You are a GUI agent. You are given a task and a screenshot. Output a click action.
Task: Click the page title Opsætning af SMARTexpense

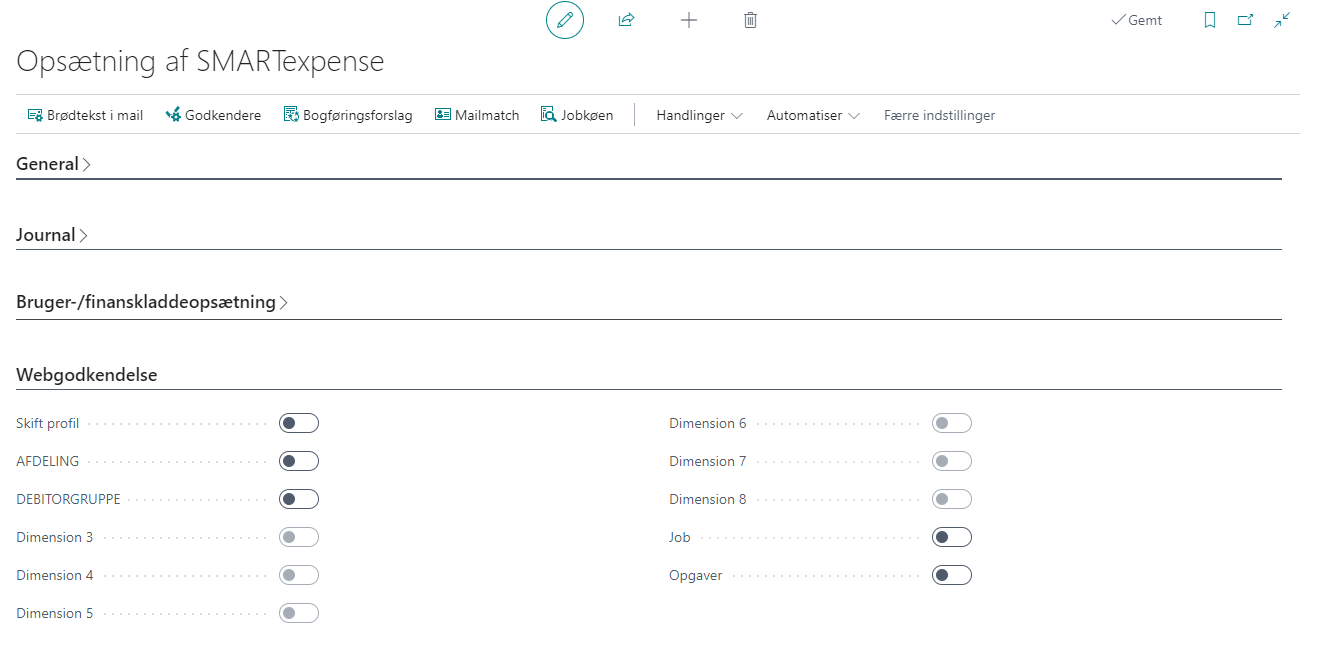[x=200, y=61]
